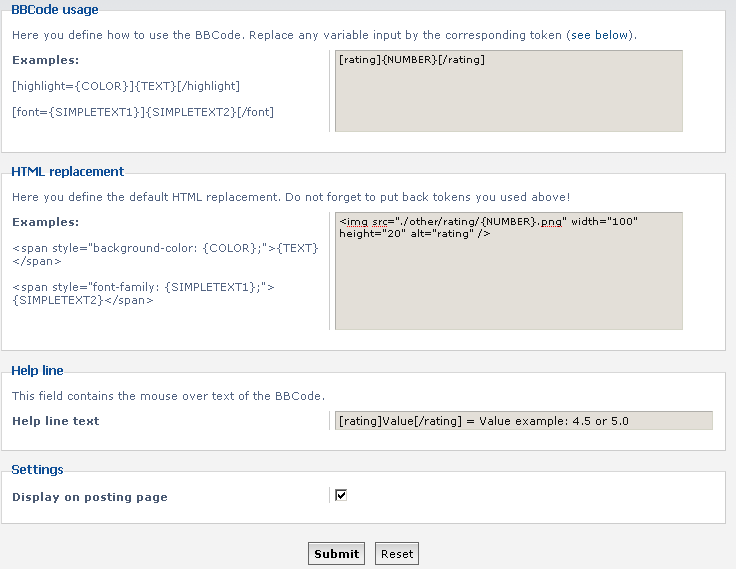This screenshot has height=569, width=736.
Task: Click inside HTML replacement text area
Action: point(509,271)
